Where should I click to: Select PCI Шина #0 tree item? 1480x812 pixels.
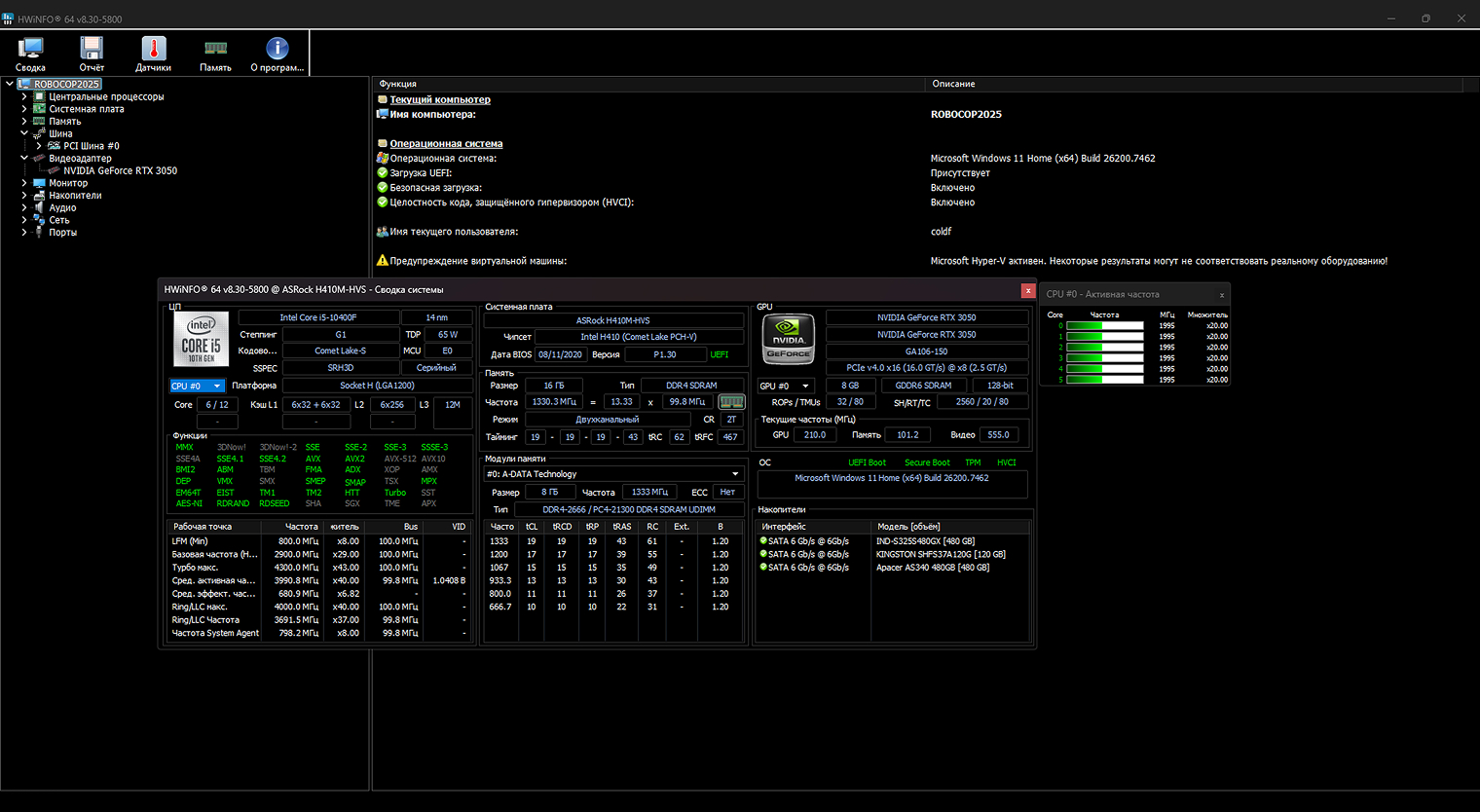91,146
